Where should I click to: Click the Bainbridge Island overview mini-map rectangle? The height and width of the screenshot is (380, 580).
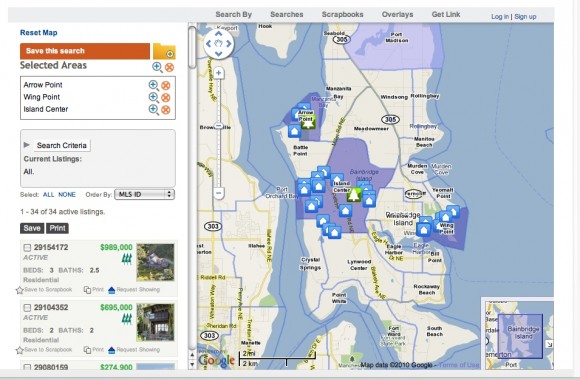click(x=520, y=336)
